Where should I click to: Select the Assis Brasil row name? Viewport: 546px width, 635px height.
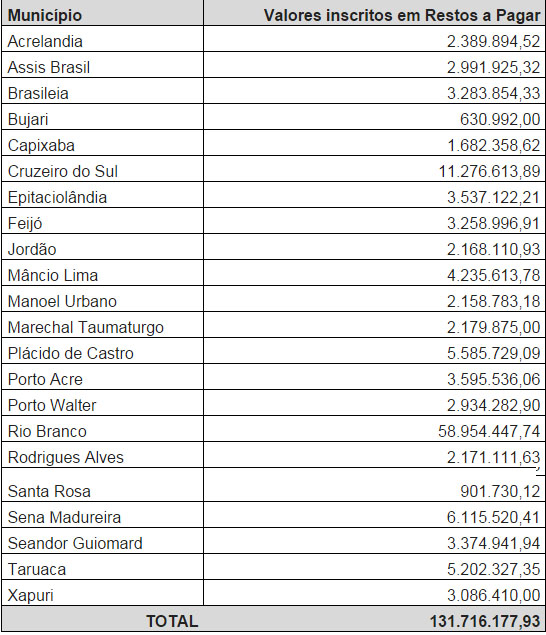tap(49, 67)
